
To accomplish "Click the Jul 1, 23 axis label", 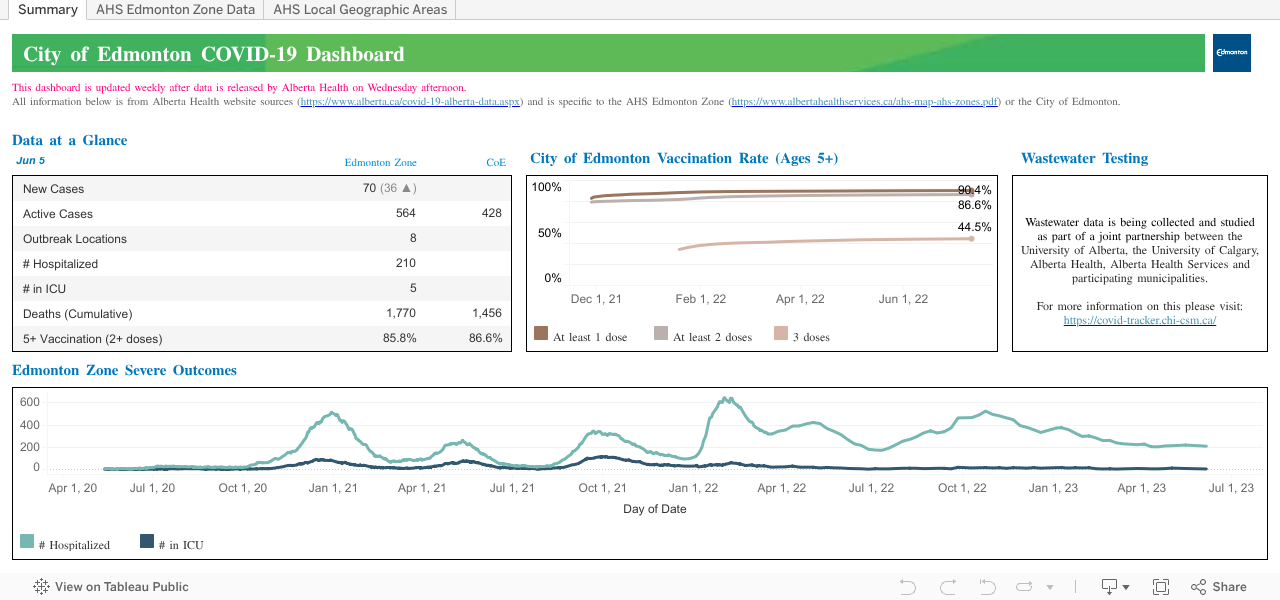I will pos(1231,488).
